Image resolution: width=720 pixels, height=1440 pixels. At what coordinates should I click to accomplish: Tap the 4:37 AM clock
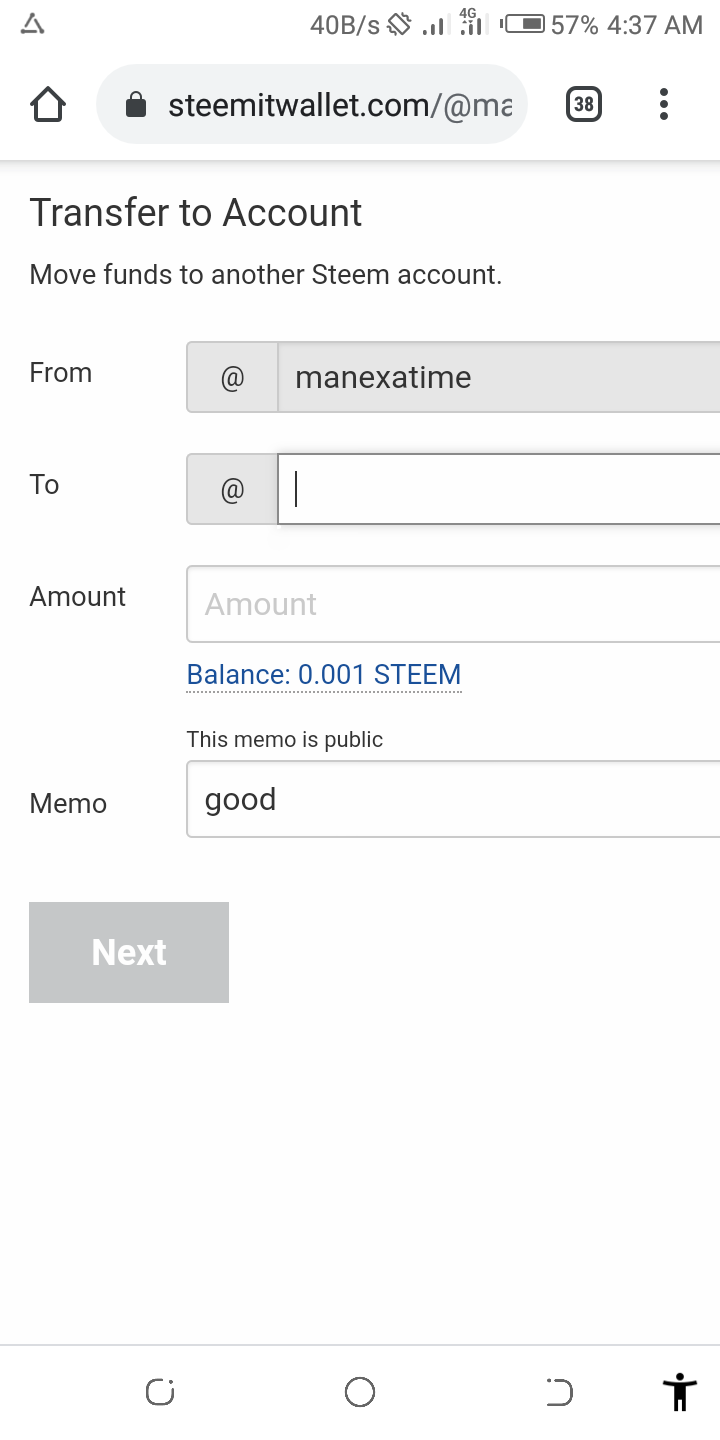(x=655, y=25)
